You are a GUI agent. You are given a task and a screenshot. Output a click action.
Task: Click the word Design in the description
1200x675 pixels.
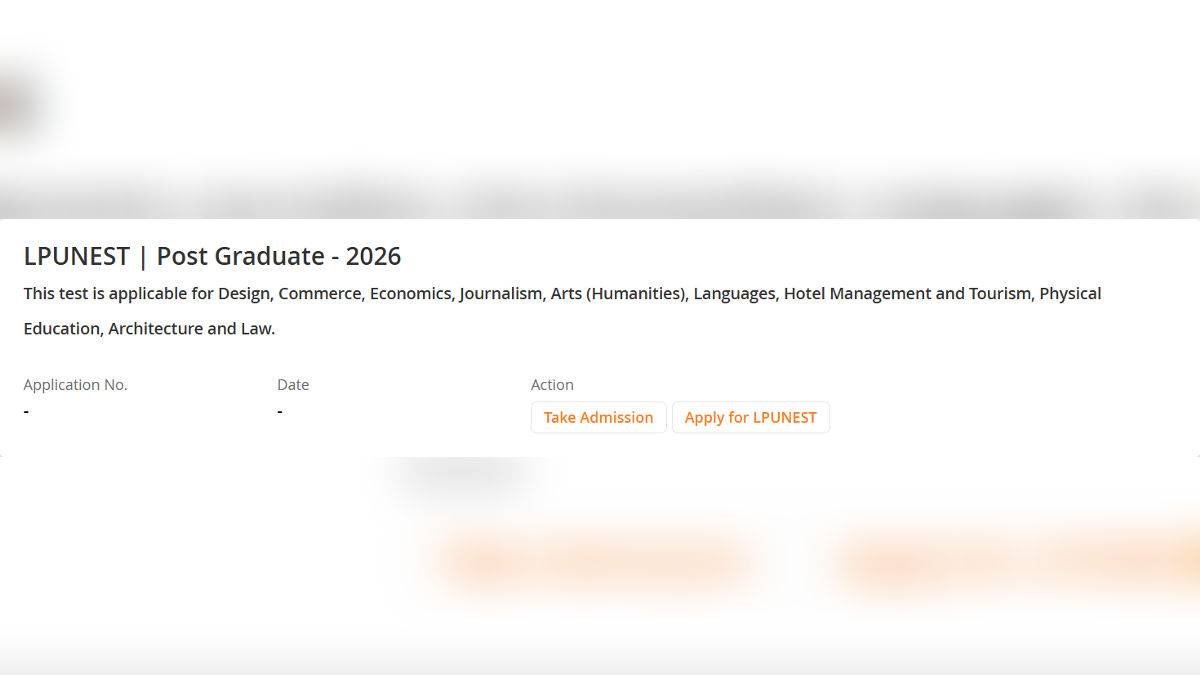point(243,293)
